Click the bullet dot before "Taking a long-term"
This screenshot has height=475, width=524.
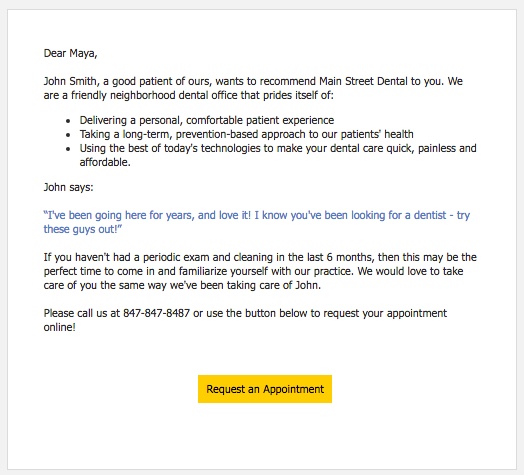pos(68,135)
